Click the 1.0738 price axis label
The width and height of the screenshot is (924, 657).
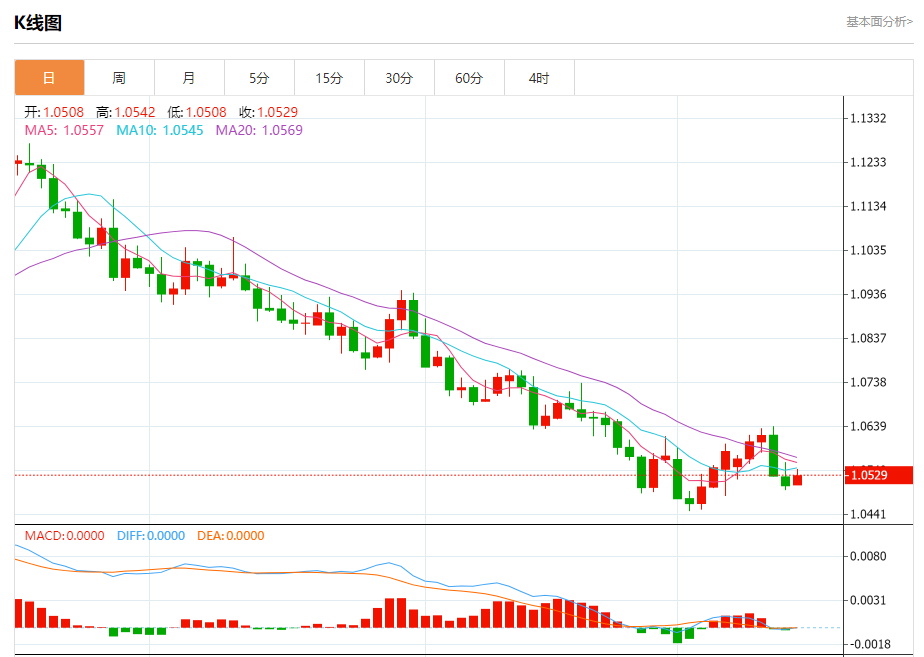[x=868, y=382]
